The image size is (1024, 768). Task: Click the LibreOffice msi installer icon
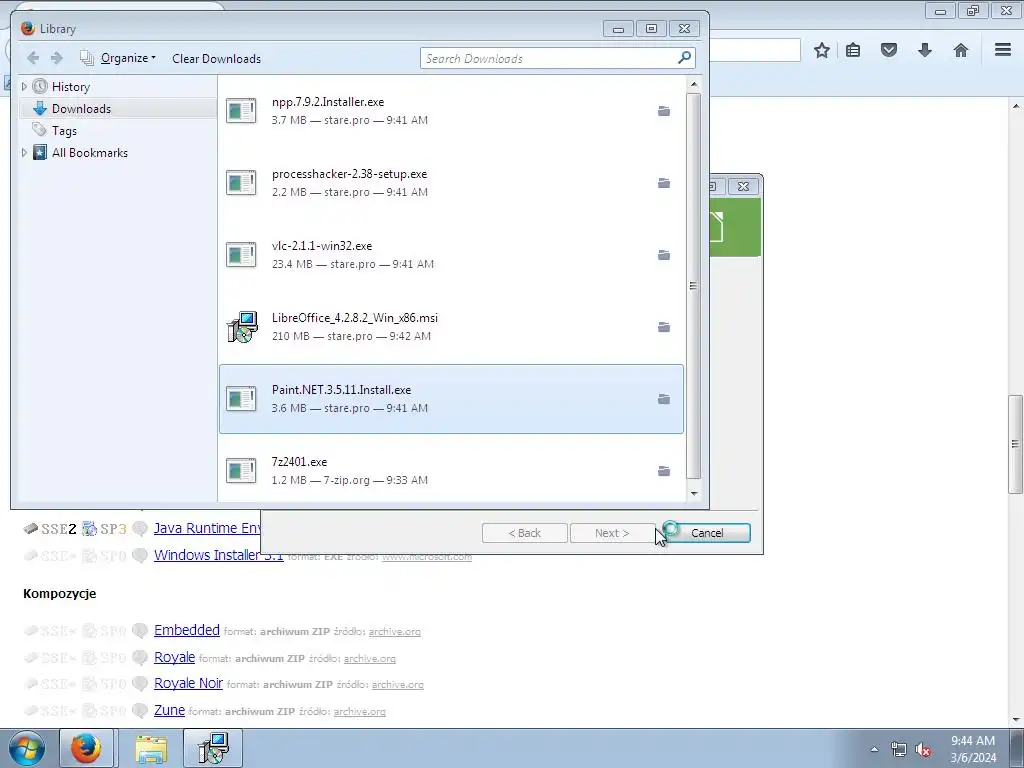(242, 327)
